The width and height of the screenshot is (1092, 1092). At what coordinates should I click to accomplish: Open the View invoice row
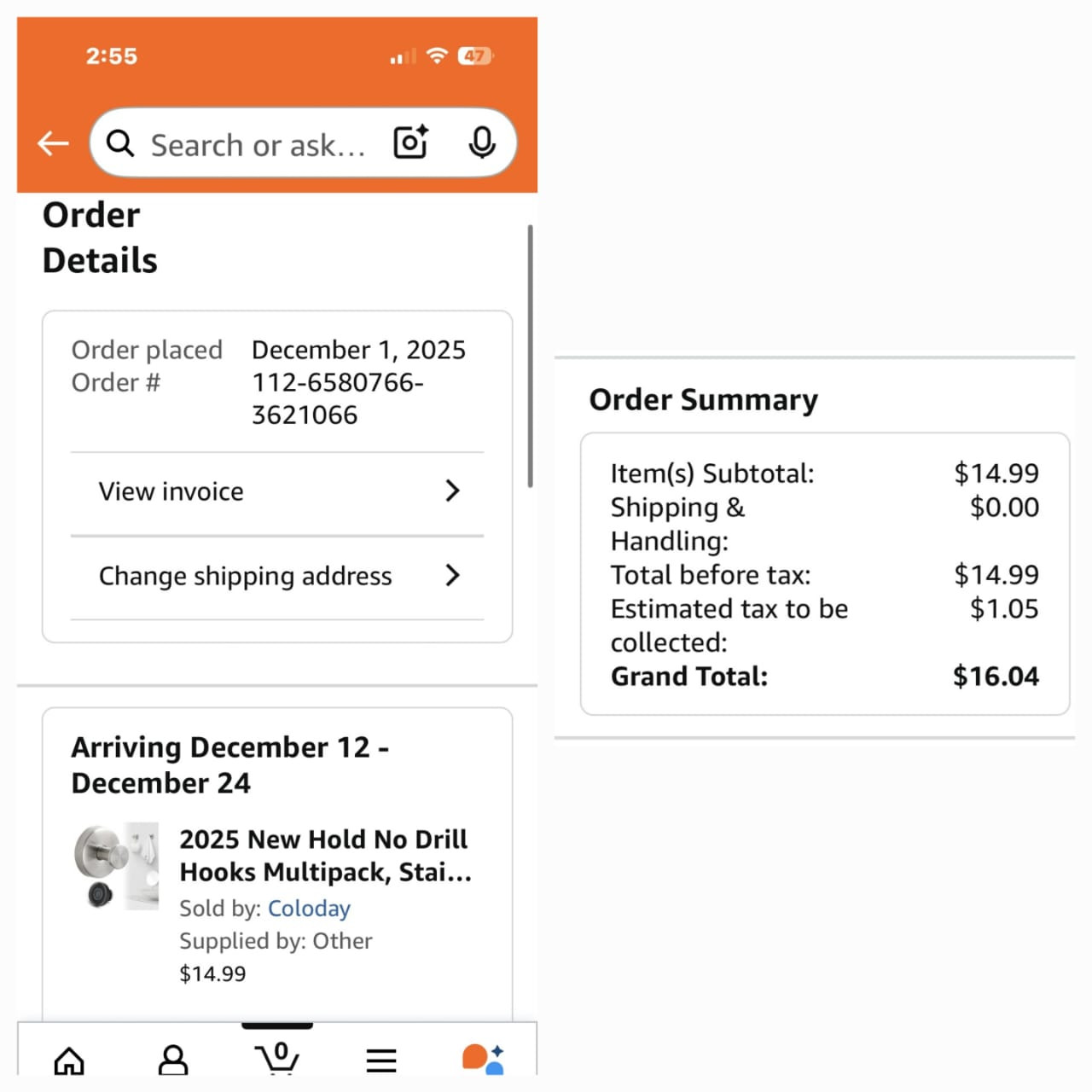[x=171, y=491]
